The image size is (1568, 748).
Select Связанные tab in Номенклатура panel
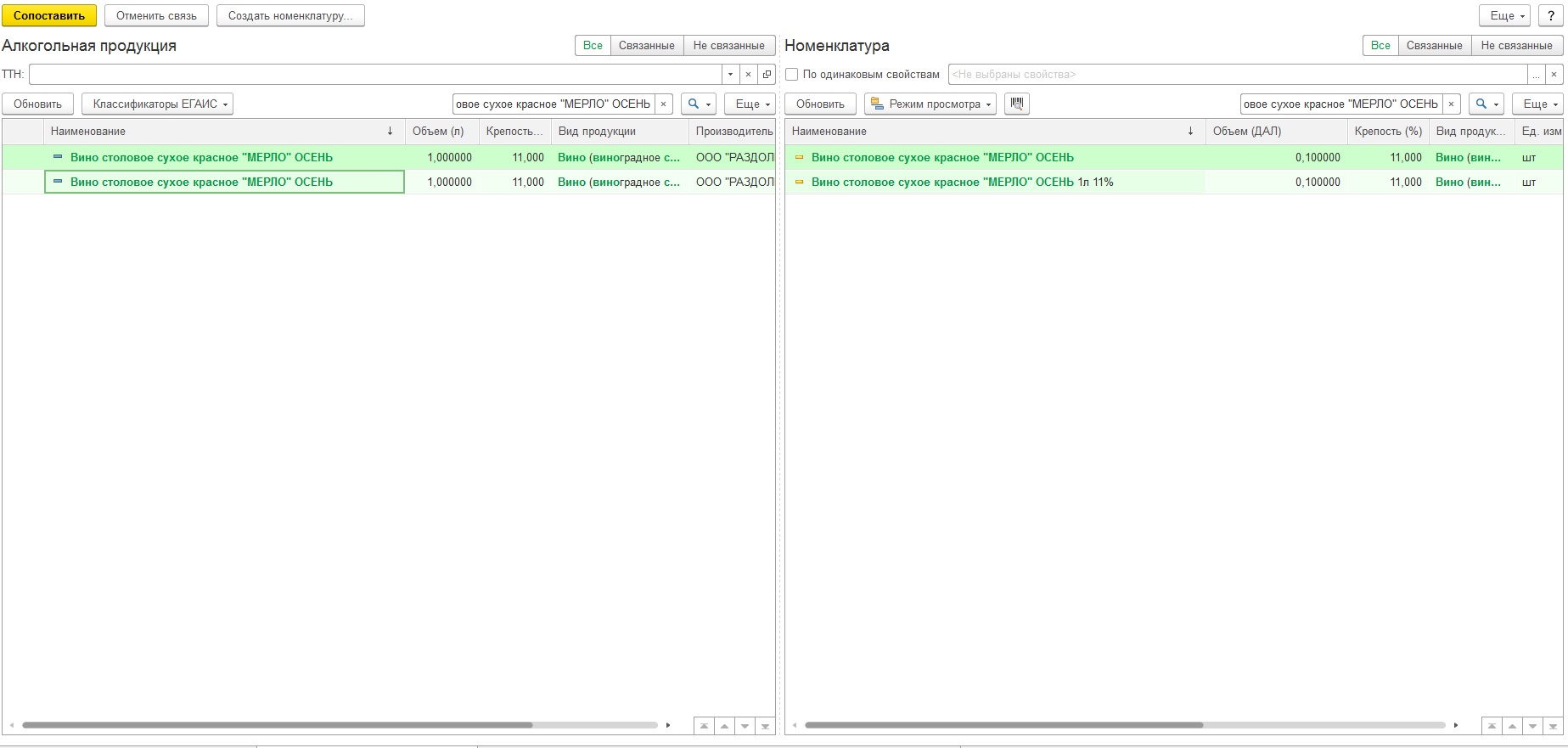tap(1435, 46)
